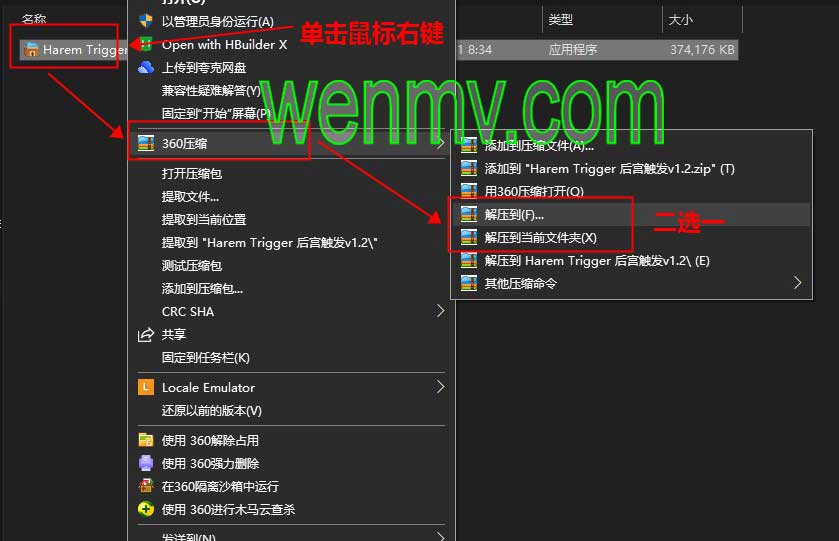Click the 360木马云查杀 scan icon
The image size is (839, 541).
coord(146,509)
